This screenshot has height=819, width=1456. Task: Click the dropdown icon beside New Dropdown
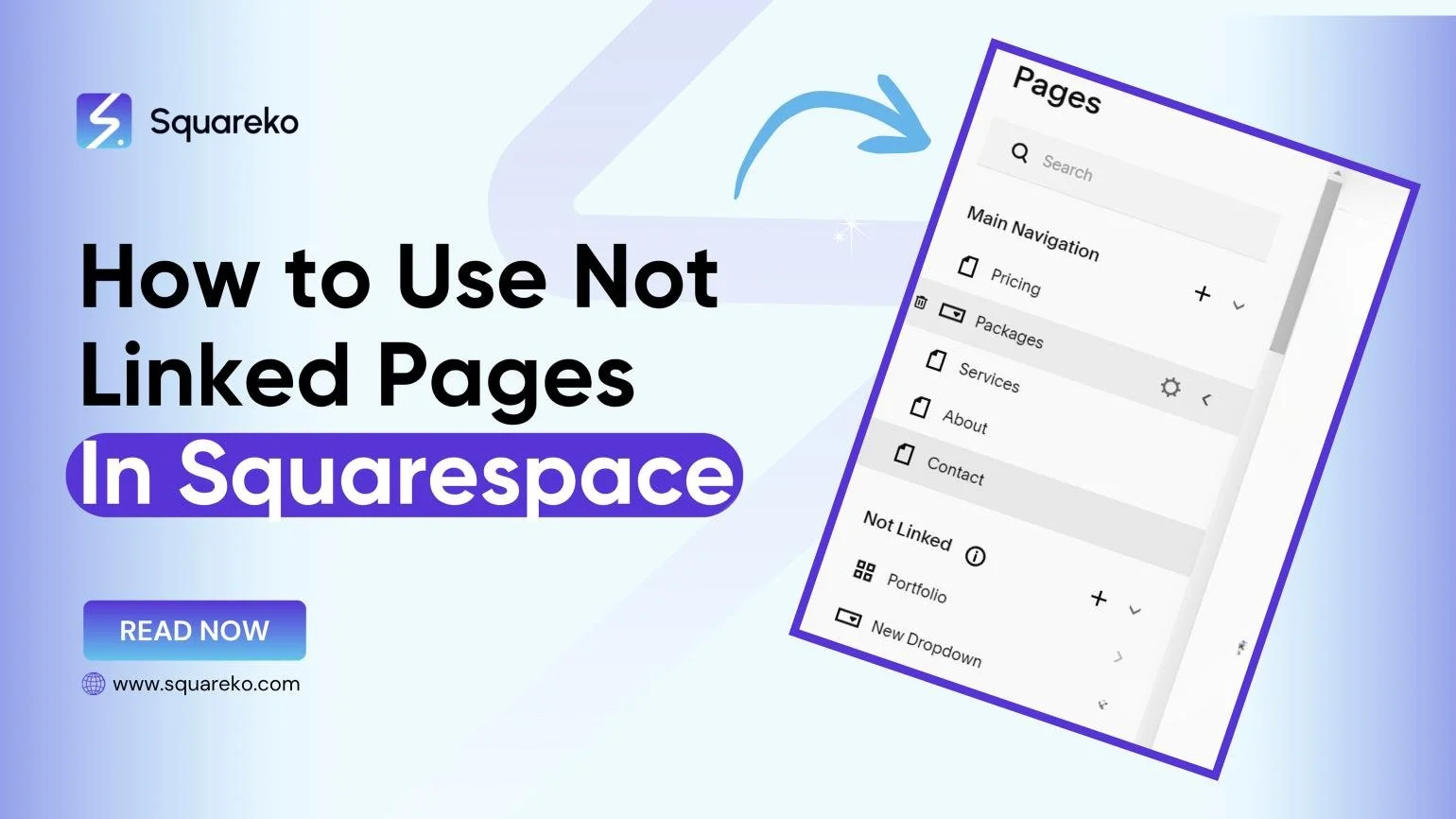848,619
